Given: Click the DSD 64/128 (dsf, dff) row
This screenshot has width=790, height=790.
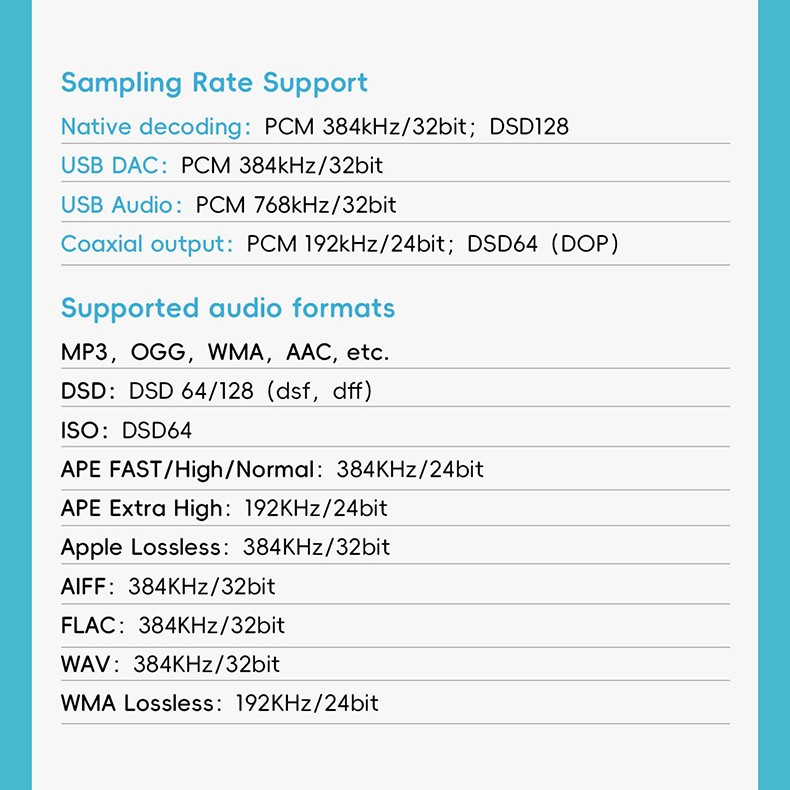Looking at the screenshot, I should (x=216, y=391).
